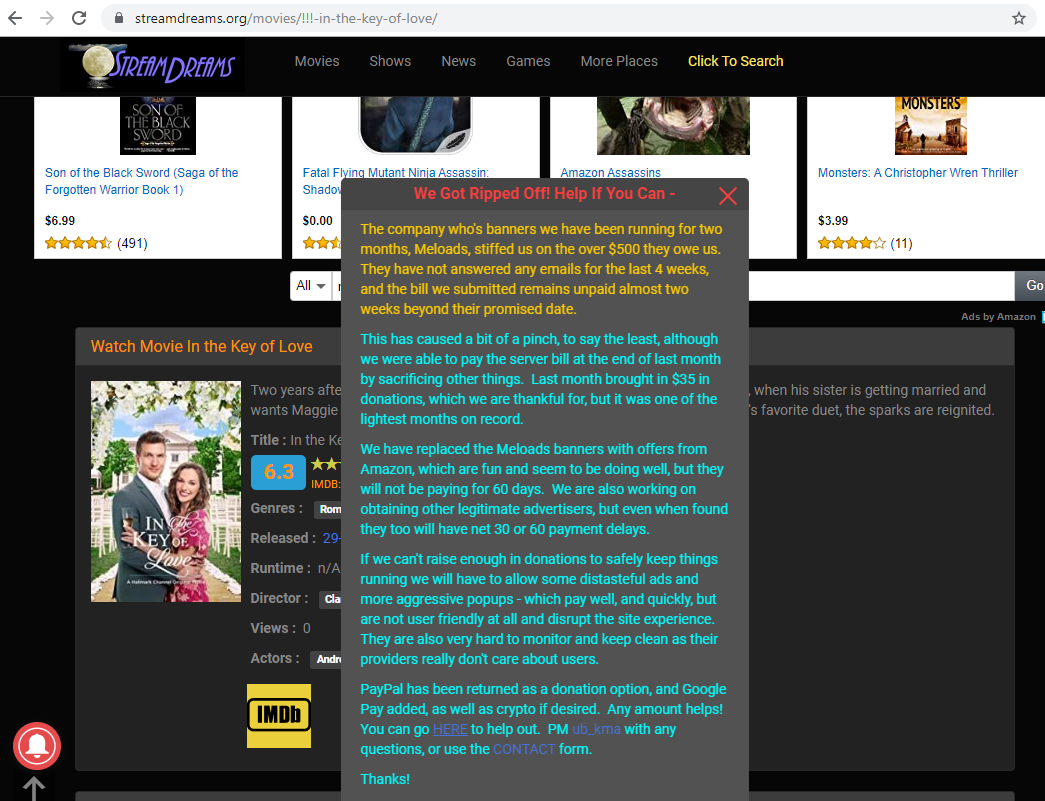Click the browser back arrow

pyautogui.click(x=15, y=18)
